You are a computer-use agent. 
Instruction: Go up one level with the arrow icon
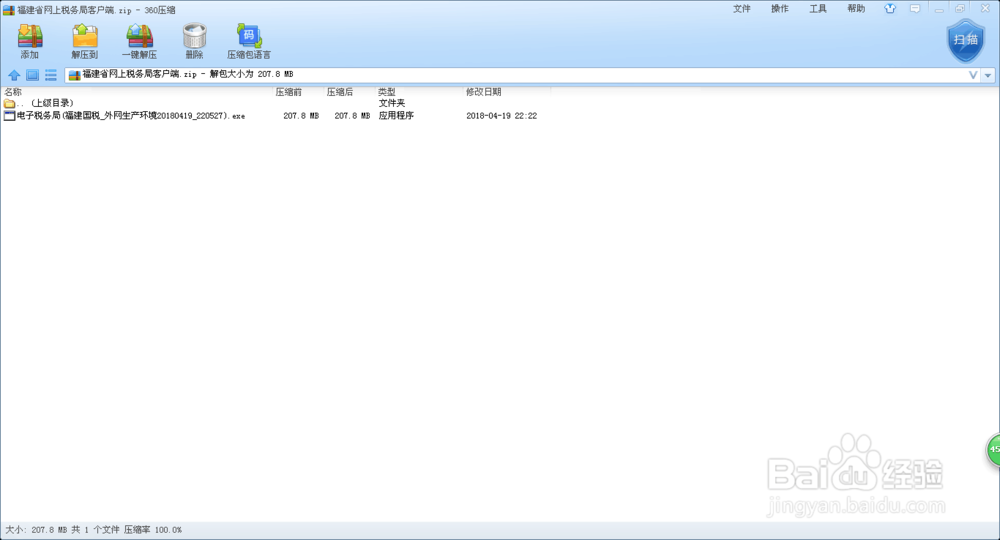(x=14, y=75)
